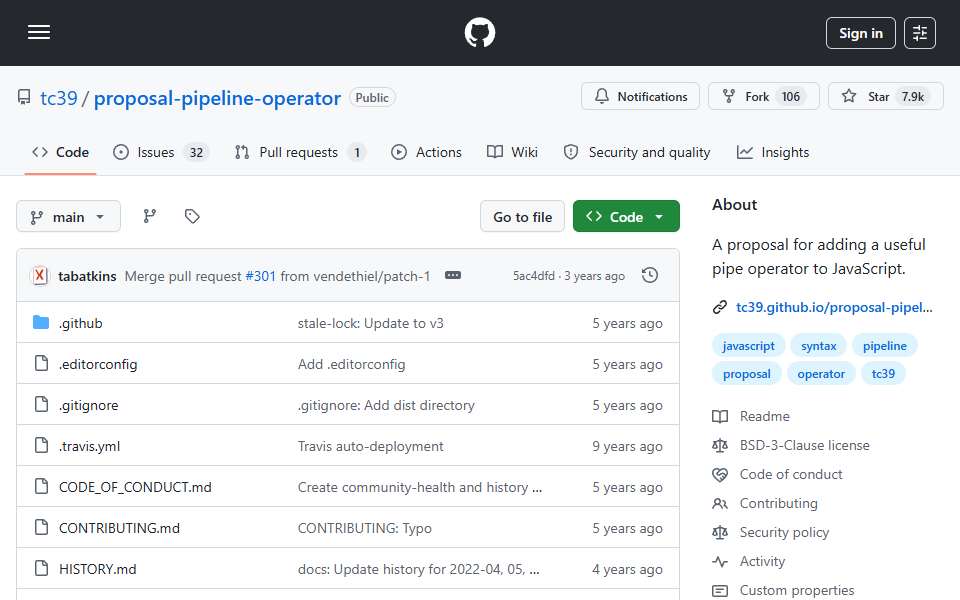Image resolution: width=960 pixels, height=600 pixels.
Task: Open pull request #301 link
Action: 261,276
